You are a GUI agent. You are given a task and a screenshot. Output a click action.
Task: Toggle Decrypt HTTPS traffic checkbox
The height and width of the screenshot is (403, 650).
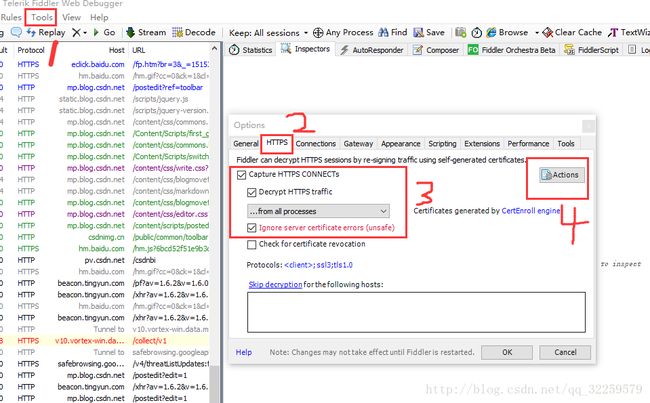(x=251, y=192)
